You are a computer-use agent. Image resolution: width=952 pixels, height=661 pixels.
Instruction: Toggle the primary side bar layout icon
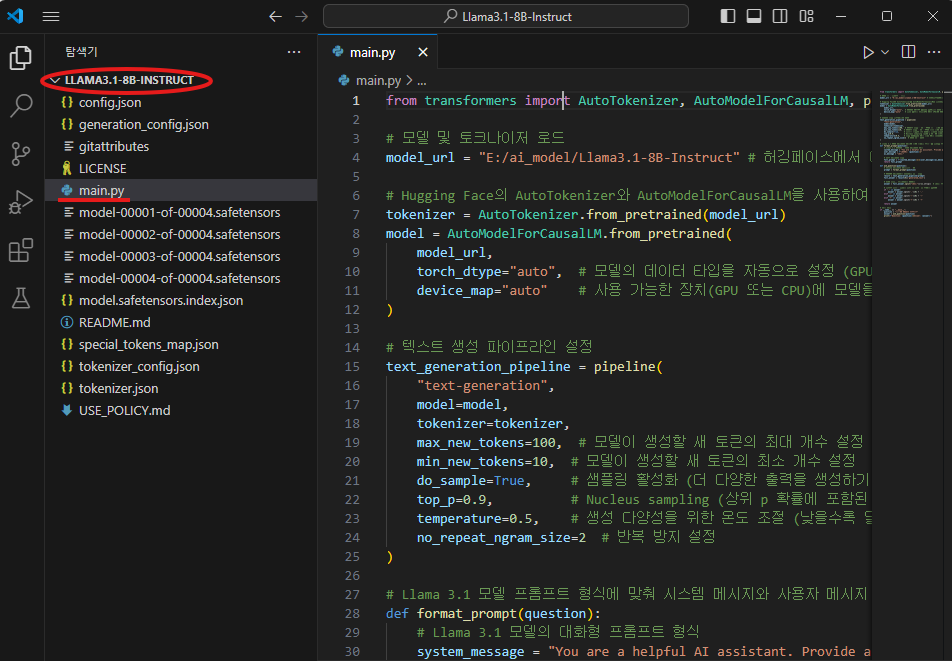coord(727,16)
